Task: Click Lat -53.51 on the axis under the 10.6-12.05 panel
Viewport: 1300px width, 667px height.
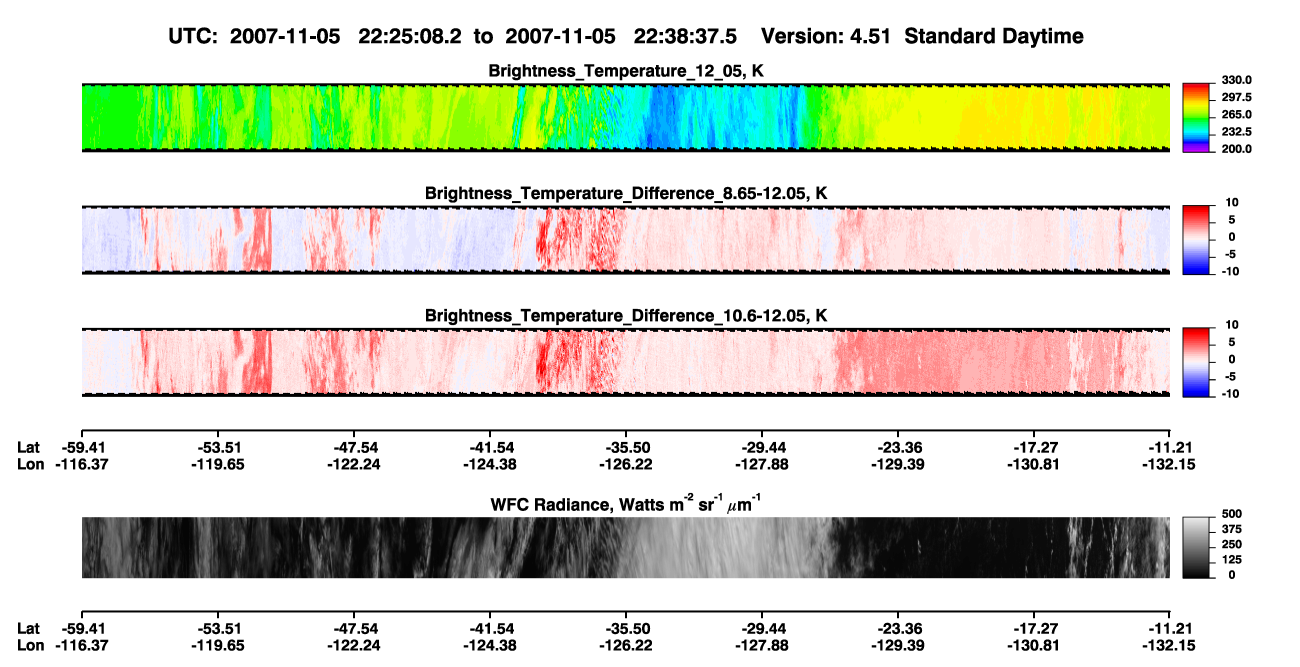Action: (x=217, y=448)
